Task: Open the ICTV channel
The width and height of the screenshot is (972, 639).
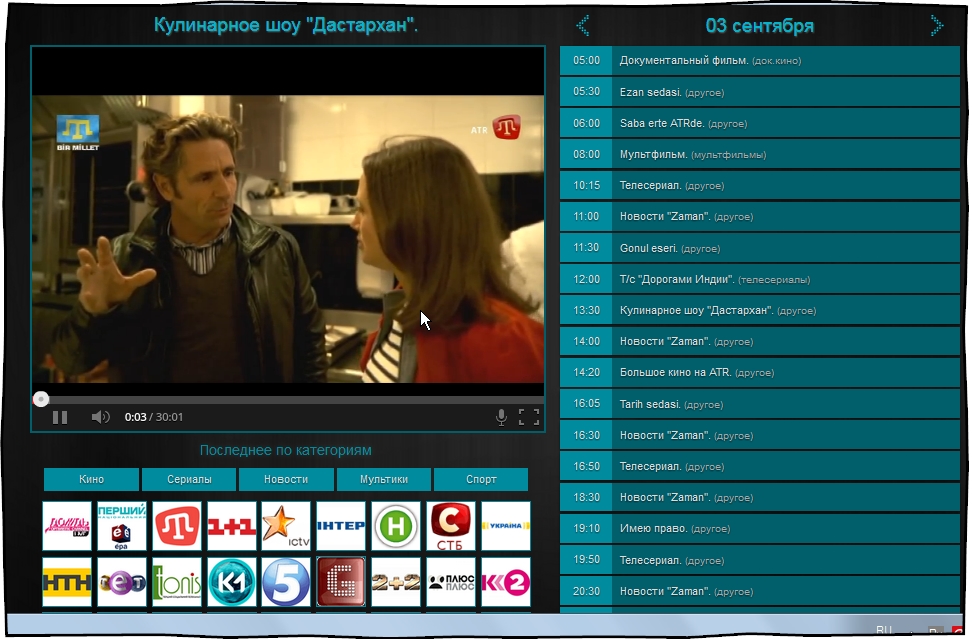Action: (286, 526)
